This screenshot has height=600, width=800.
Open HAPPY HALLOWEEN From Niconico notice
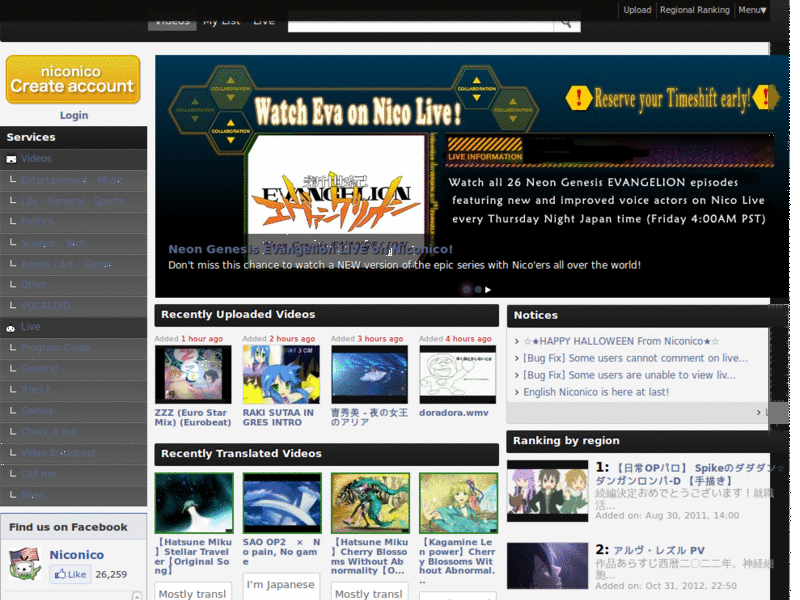pos(621,341)
